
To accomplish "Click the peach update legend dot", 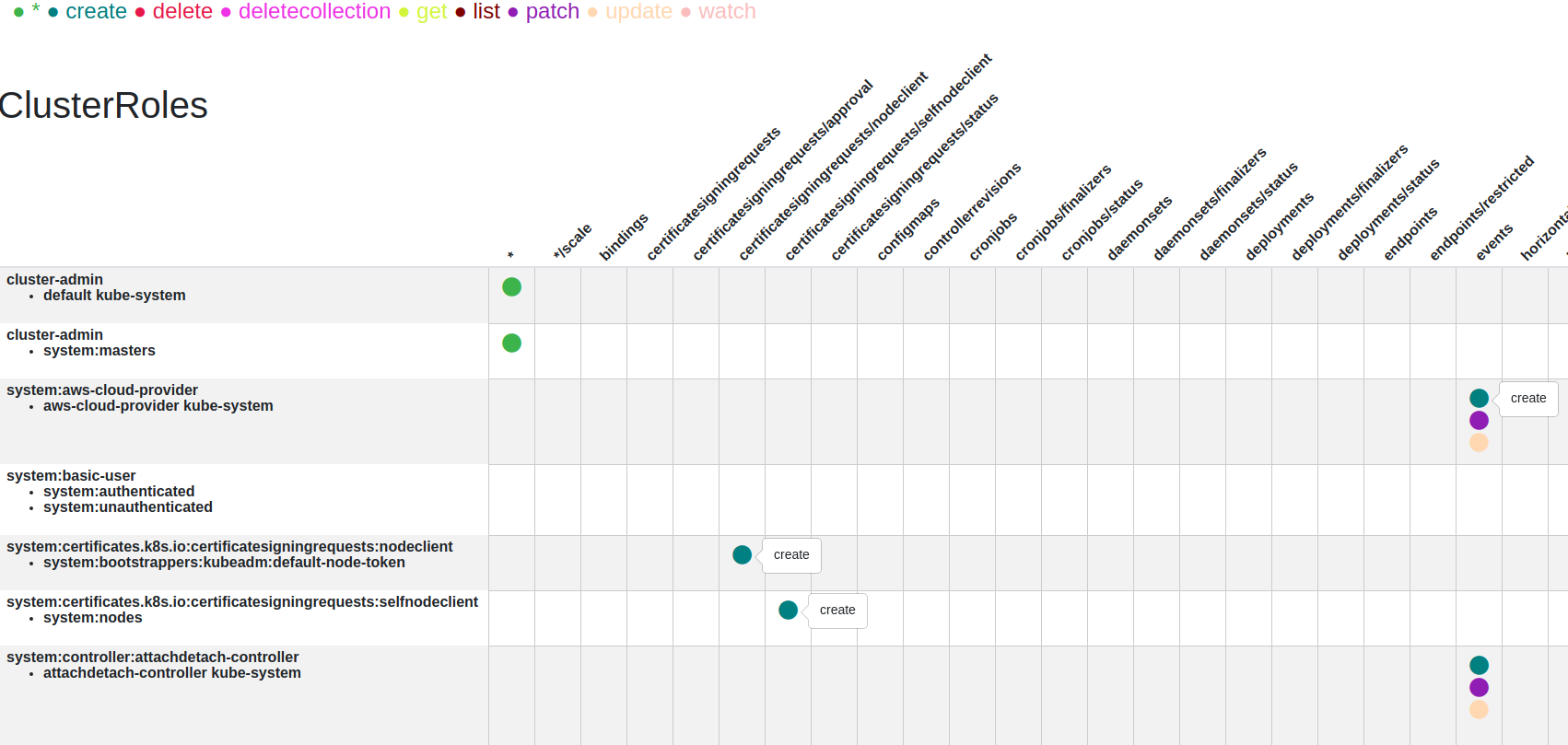I will (592, 13).
